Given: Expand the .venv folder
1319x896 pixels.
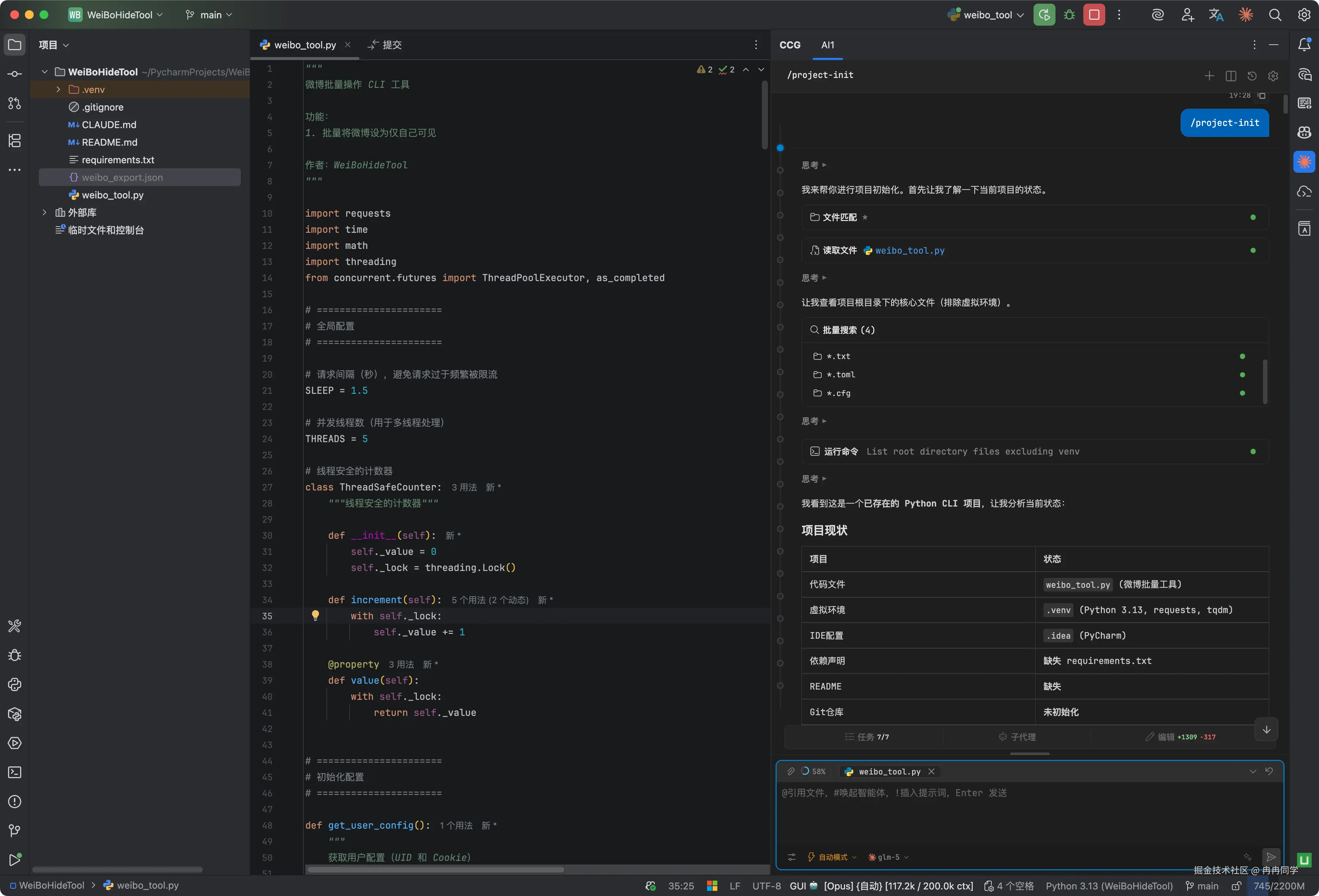Looking at the screenshot, I should click(59, 90).
